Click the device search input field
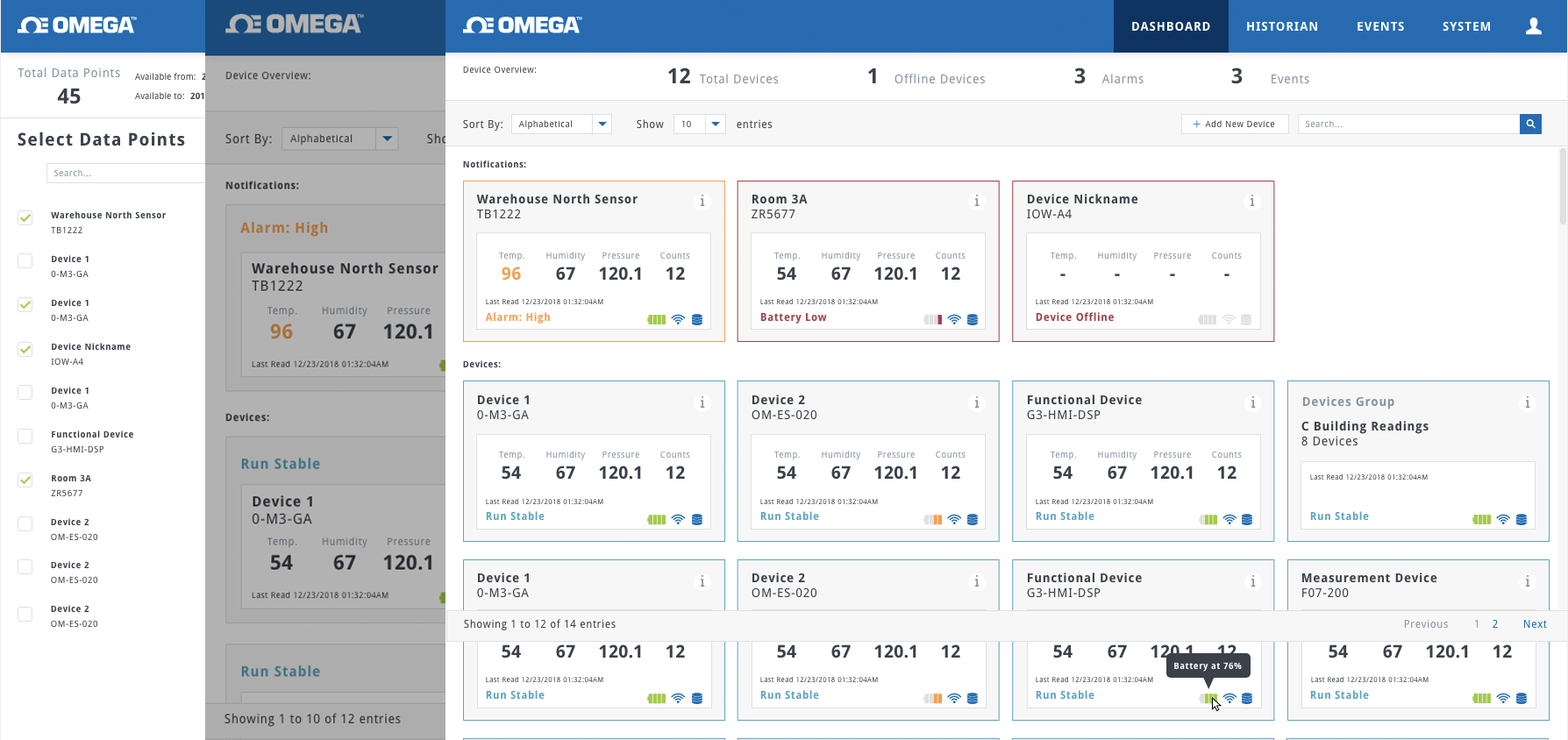This screenshot has height=740, width=1568. pyautogui.click(x=1408, y=125)
